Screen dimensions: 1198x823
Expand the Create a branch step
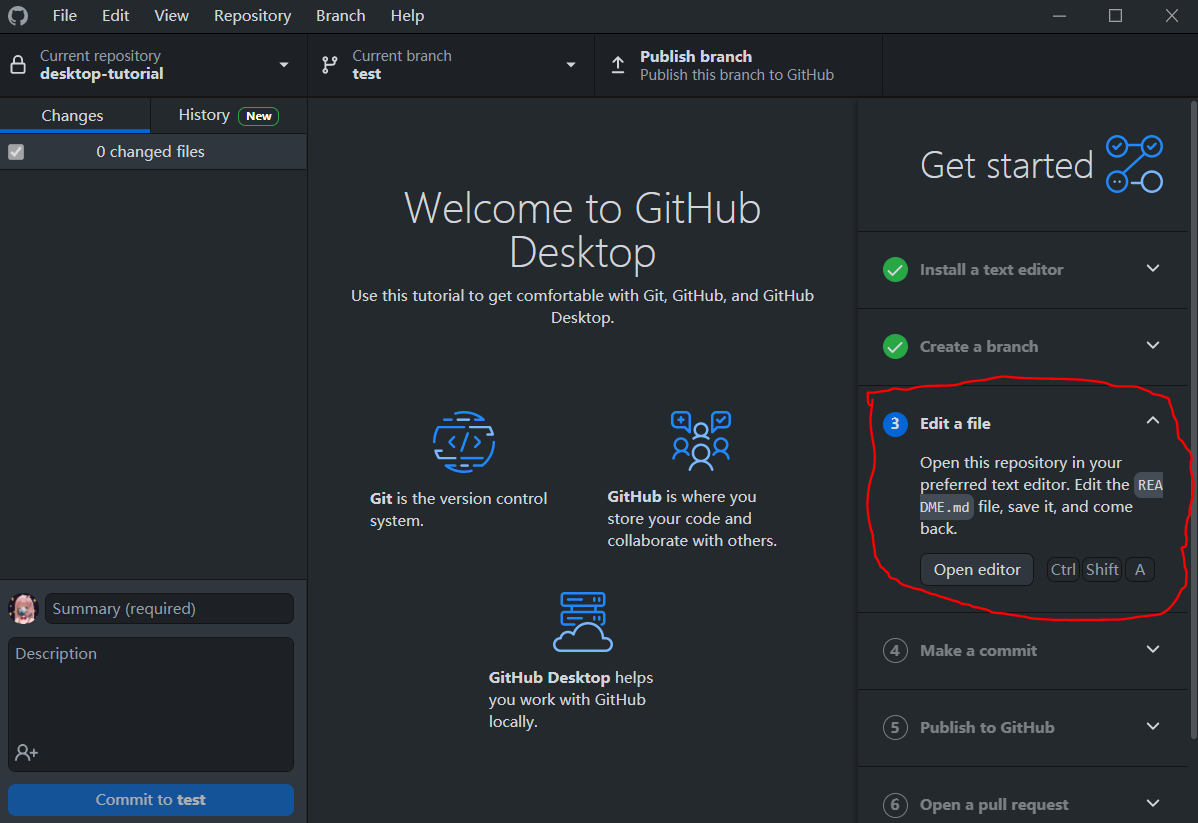1153,345
